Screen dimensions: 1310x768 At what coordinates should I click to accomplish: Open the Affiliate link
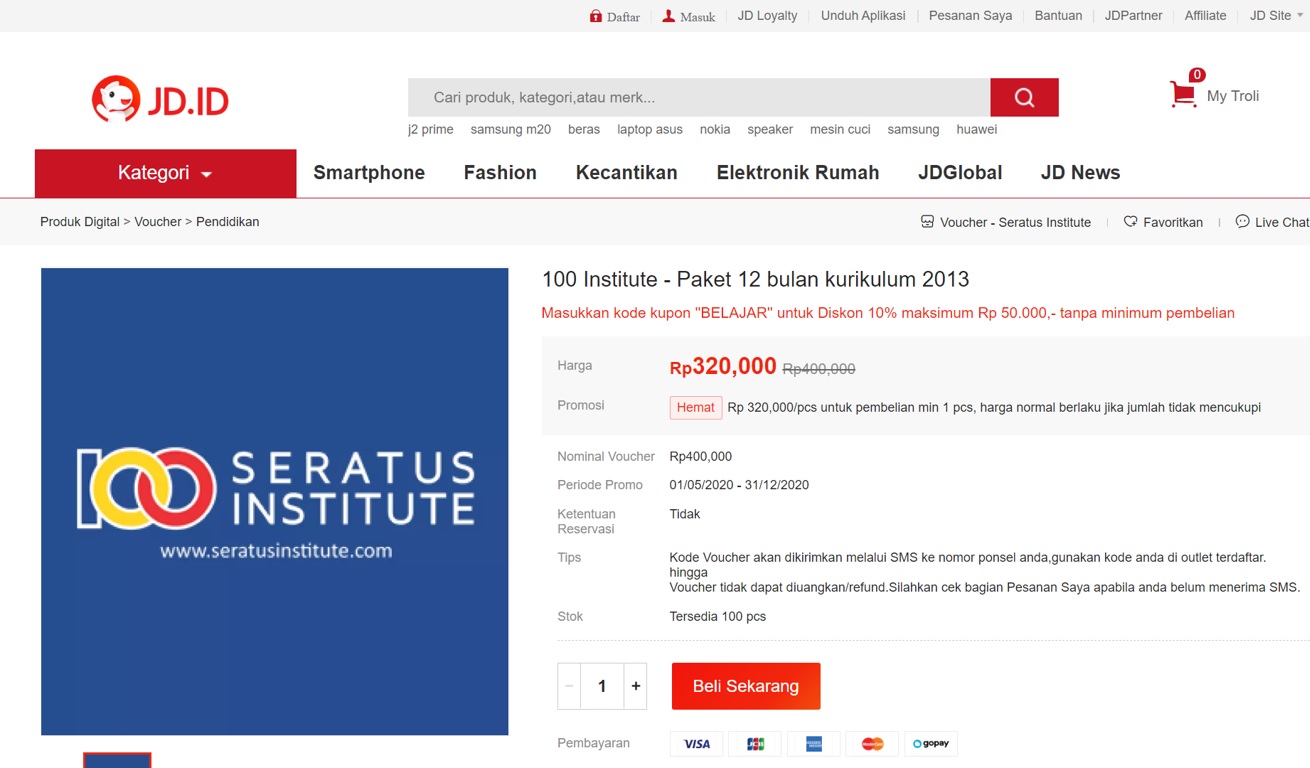(1205, 16)
